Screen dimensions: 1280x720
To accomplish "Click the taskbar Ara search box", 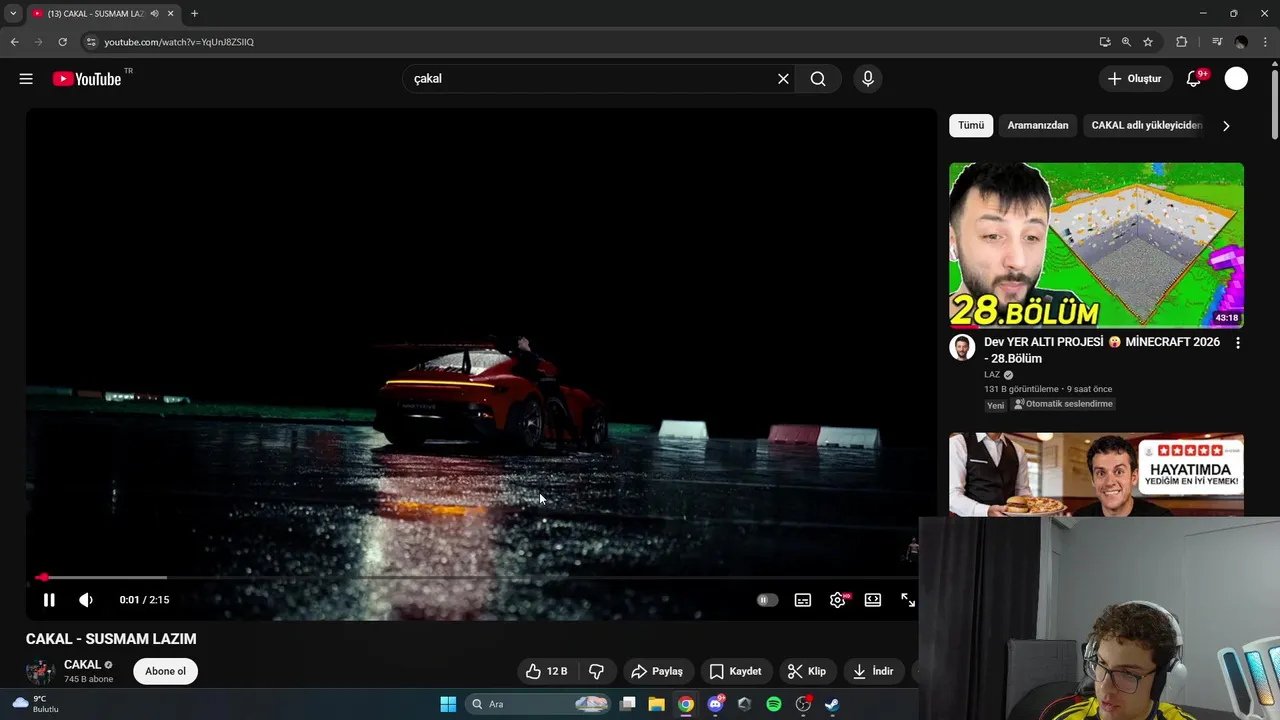I will click(x=538, y=704).
